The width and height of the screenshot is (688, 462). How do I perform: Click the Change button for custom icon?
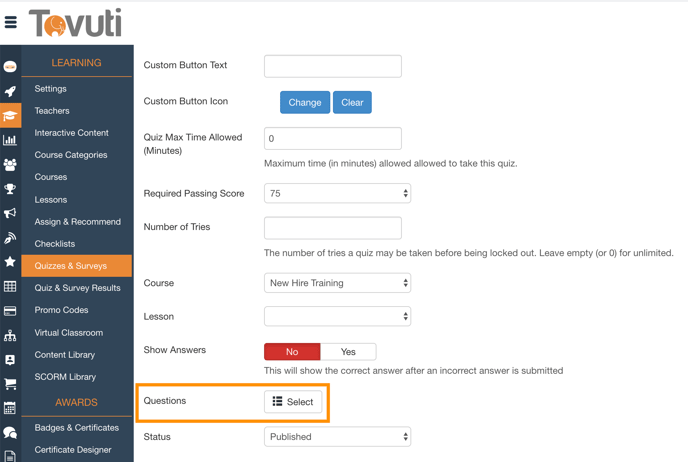pos(305,102)
